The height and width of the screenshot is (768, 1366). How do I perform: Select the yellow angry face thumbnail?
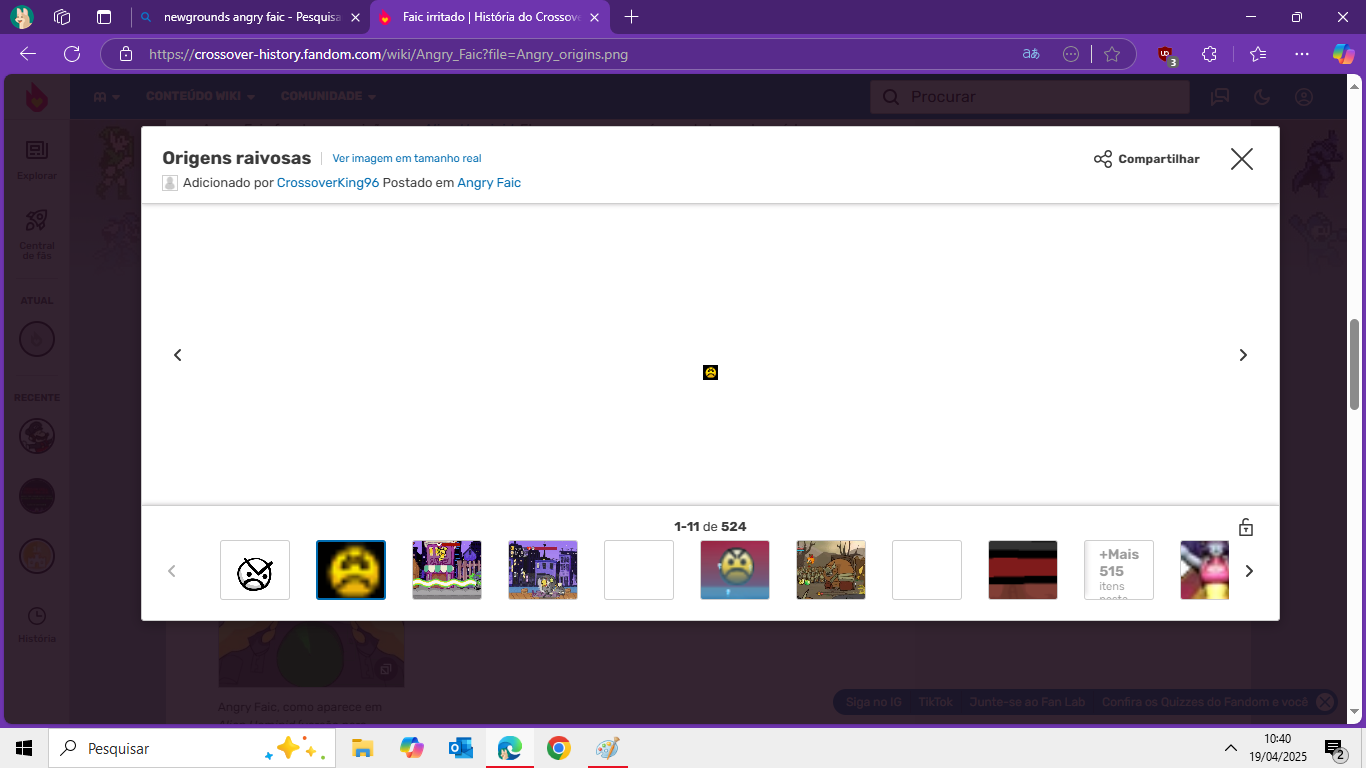[x=351, y=570]
